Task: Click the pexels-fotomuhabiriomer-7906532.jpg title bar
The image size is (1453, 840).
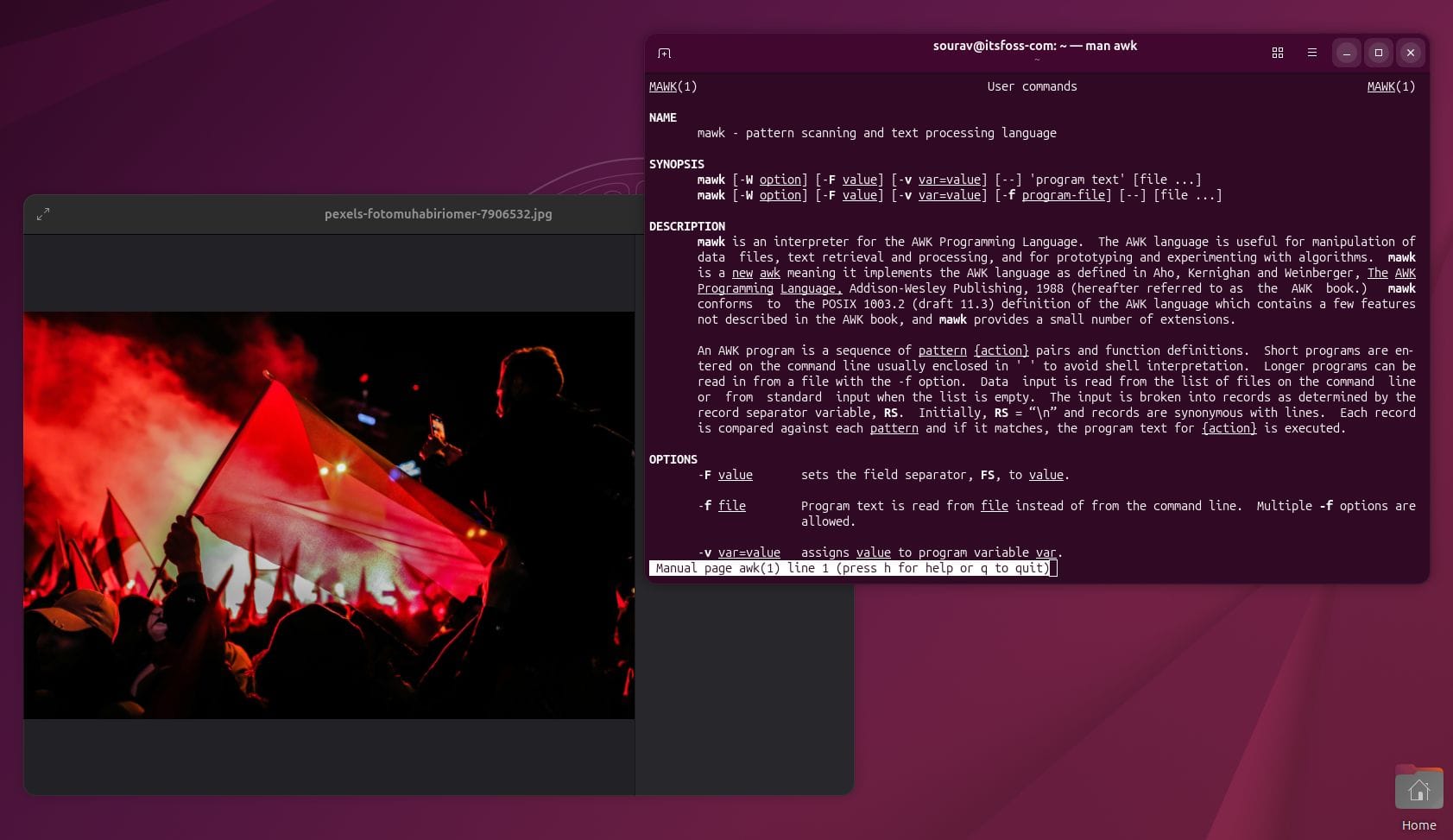Action: [x=439, y=213]
